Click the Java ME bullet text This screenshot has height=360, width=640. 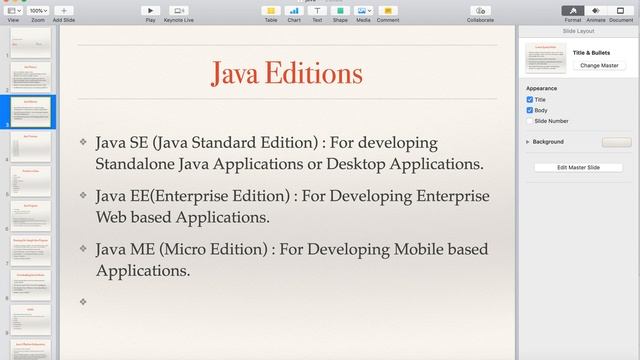click(291, 260)
